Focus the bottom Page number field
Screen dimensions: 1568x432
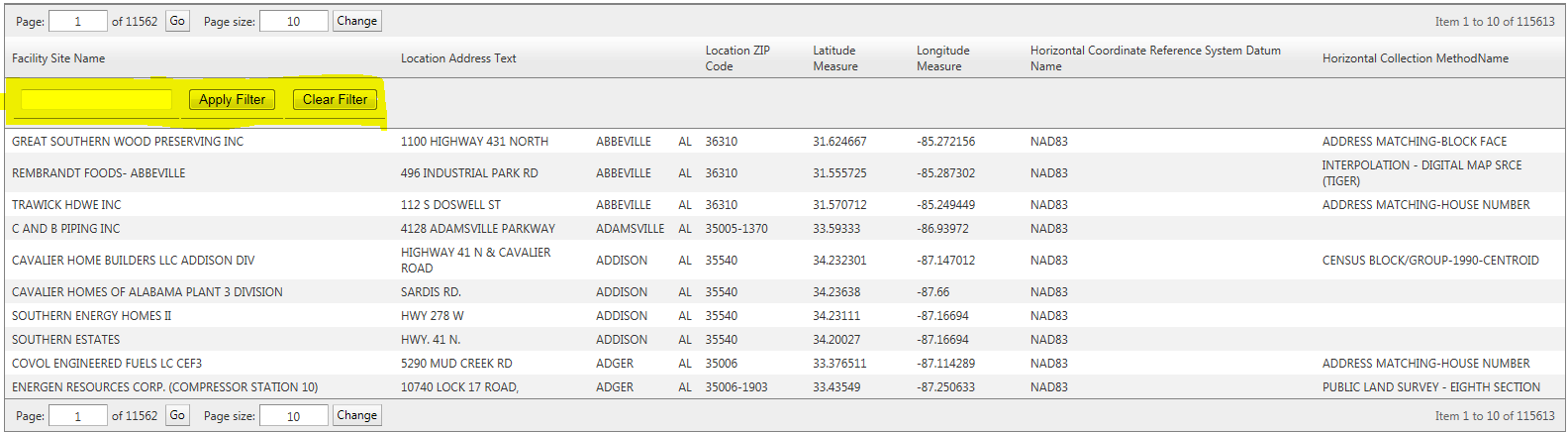click(78, 416)
